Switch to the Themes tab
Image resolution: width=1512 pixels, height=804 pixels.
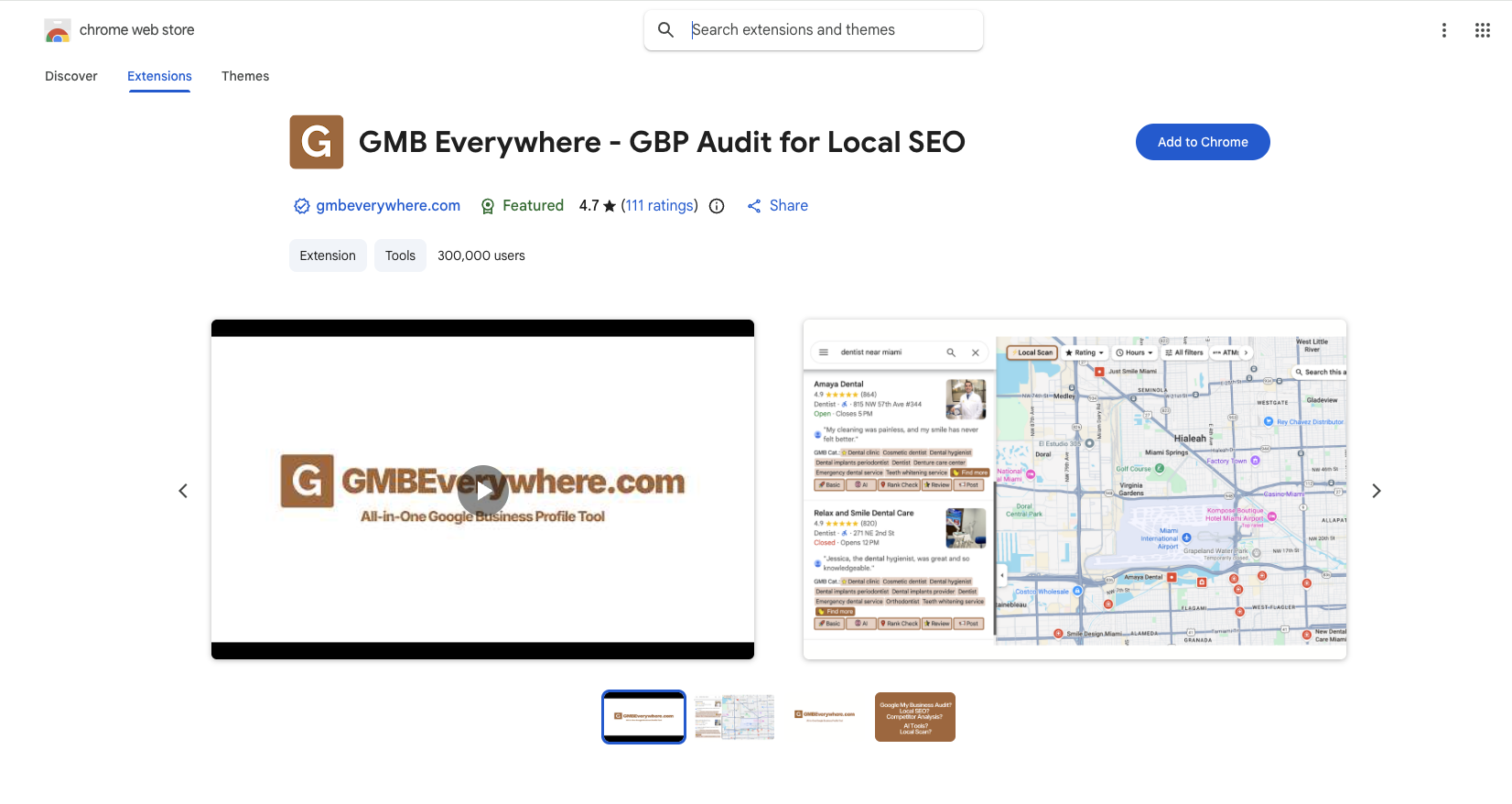click(245, 76)
